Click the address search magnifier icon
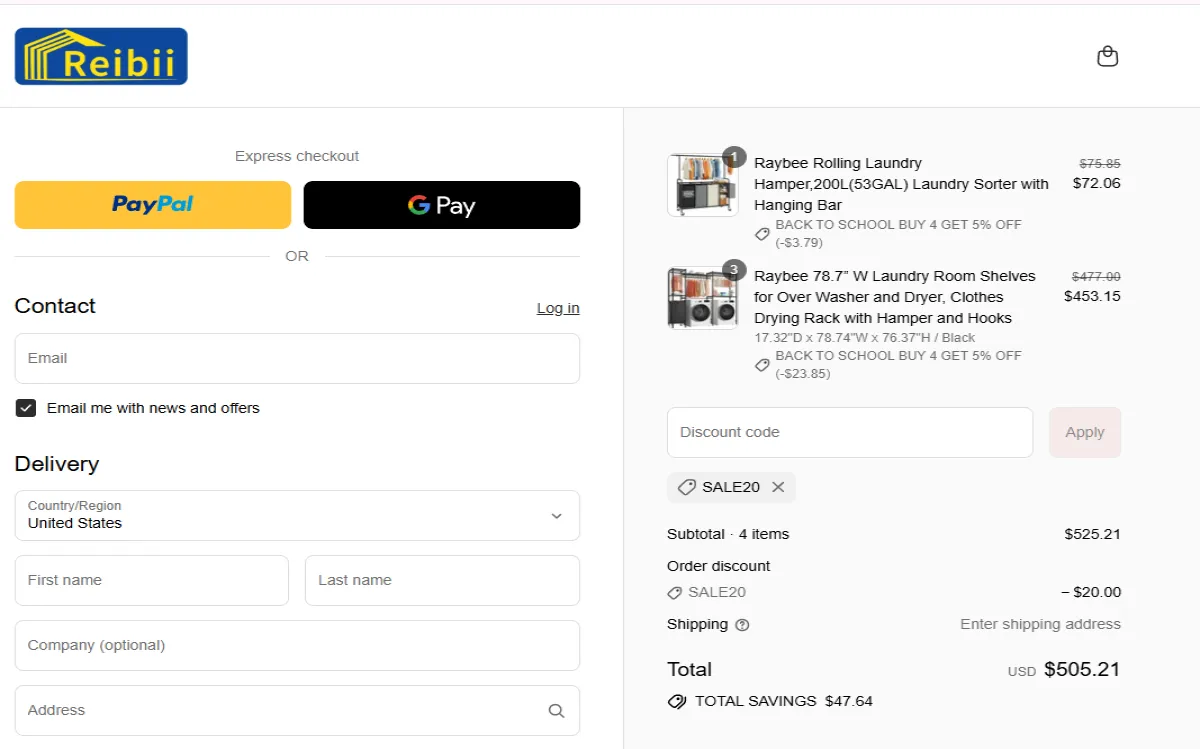This screenshot has height=749, width=1200. pyautogui.click(x=556, y=711)
